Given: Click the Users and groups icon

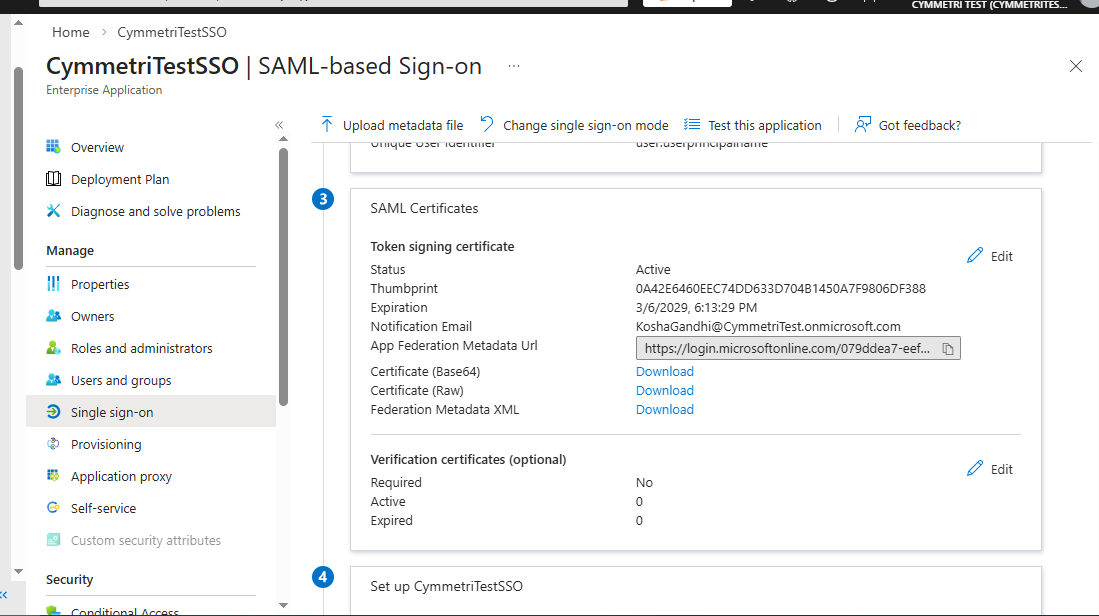Looking at the screenshot, I should 53,380.
